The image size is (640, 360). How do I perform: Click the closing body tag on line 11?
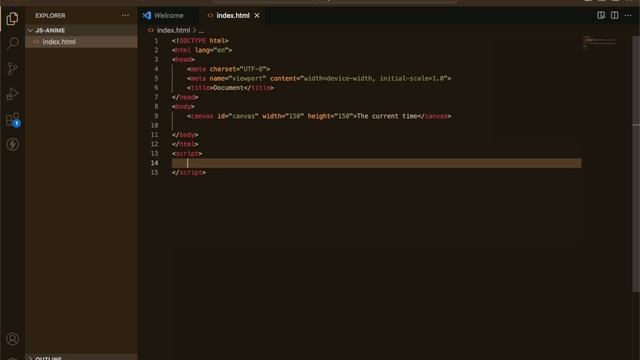coord(185,135)
